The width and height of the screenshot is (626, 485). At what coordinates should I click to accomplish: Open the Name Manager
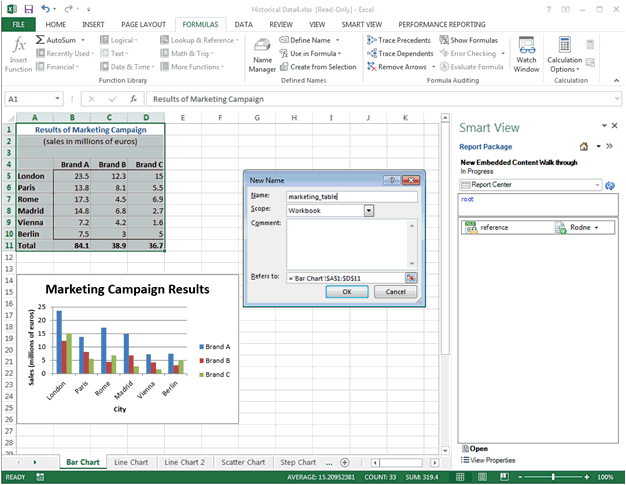click(x=262, y=55)
